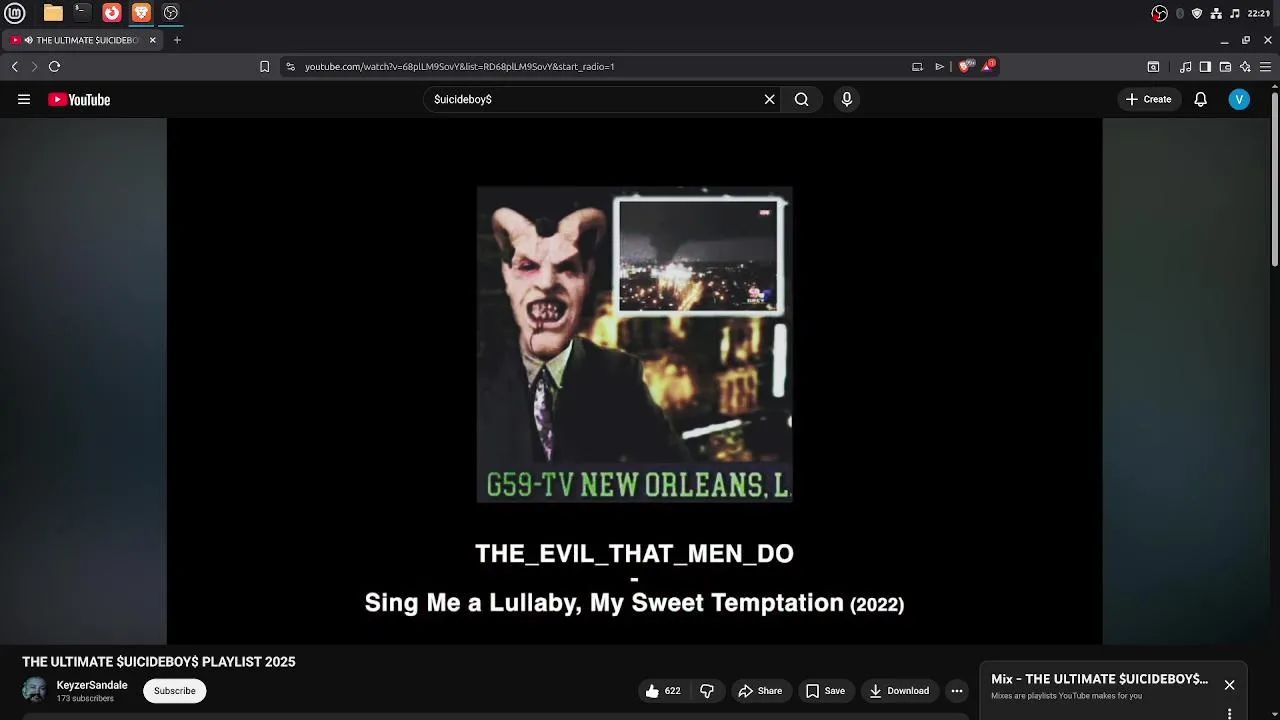
Task: Open the shield security tray icon
Action: pyautogui.click(x=1197, y=13)
